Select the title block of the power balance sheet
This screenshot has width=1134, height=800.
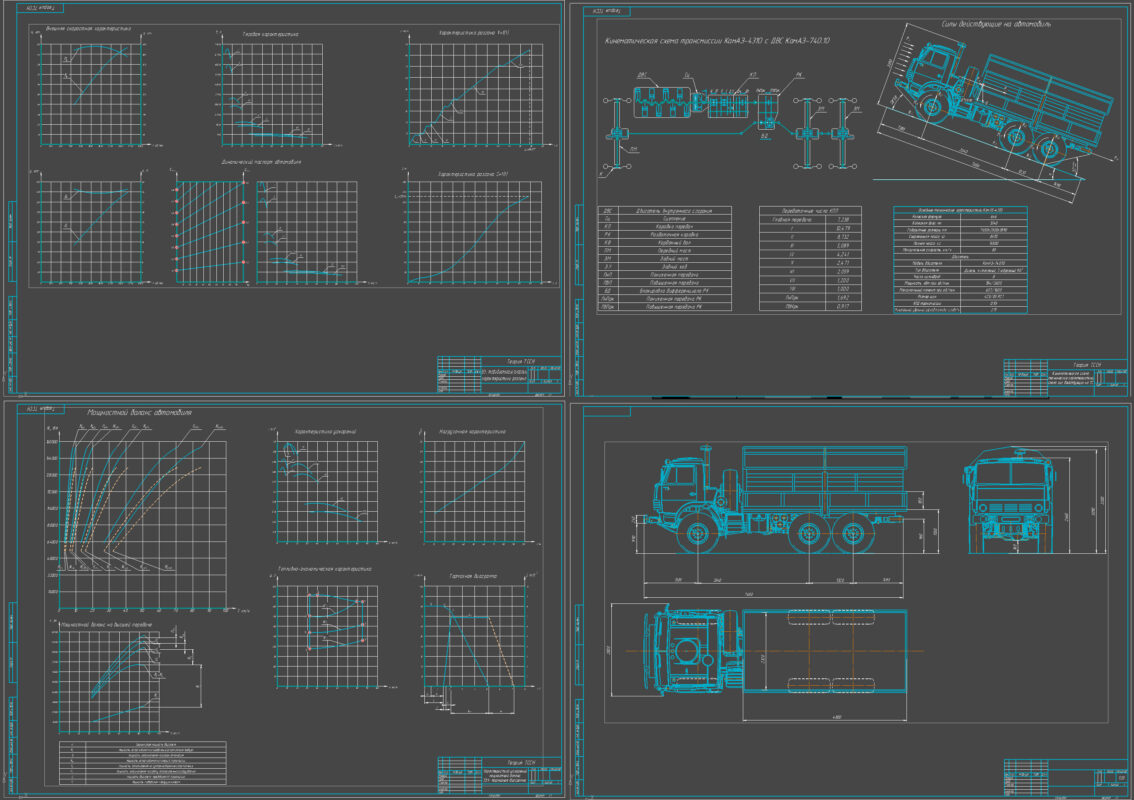[500, 775]
